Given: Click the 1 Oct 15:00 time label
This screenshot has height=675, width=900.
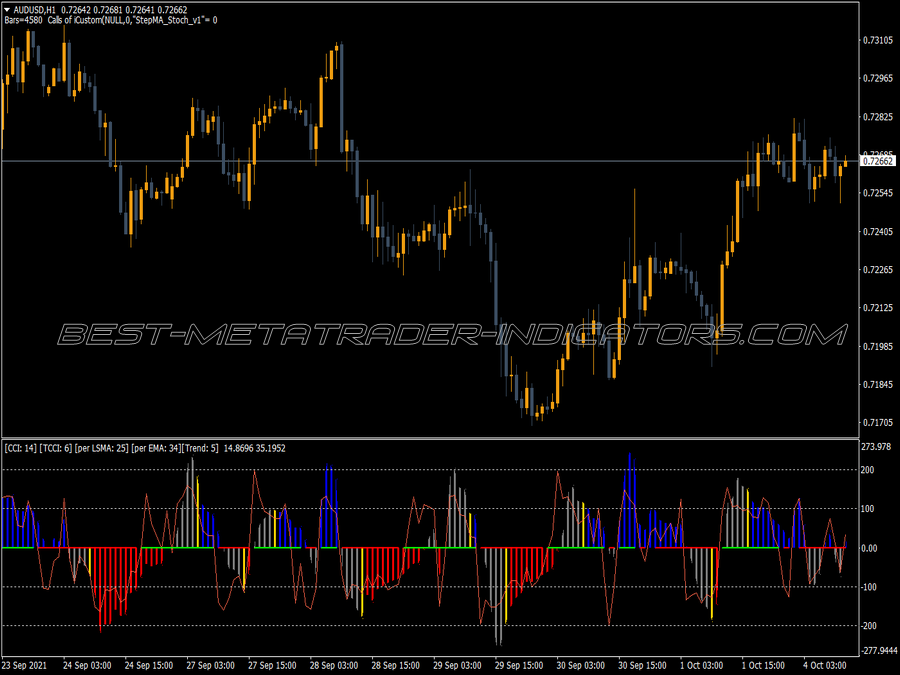Looking at the screenshot, I should click(x=763, y=666).
